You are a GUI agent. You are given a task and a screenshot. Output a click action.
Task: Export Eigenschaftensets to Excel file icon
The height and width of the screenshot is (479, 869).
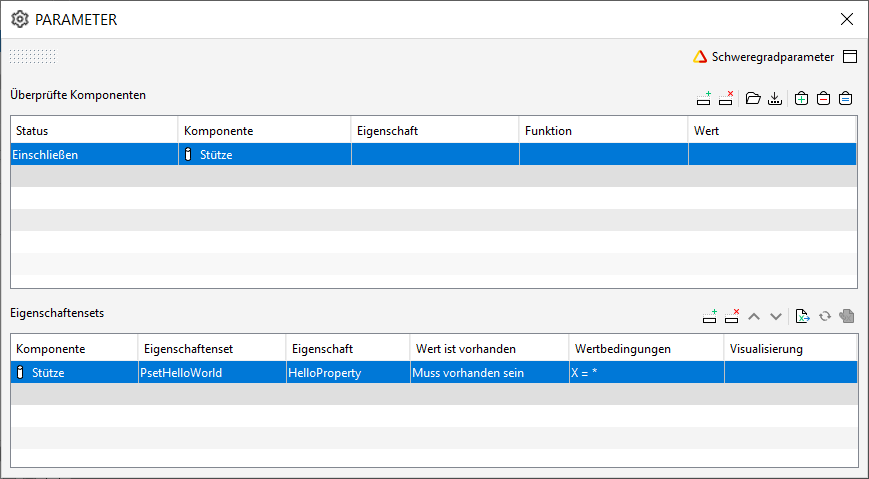[802, 317]
